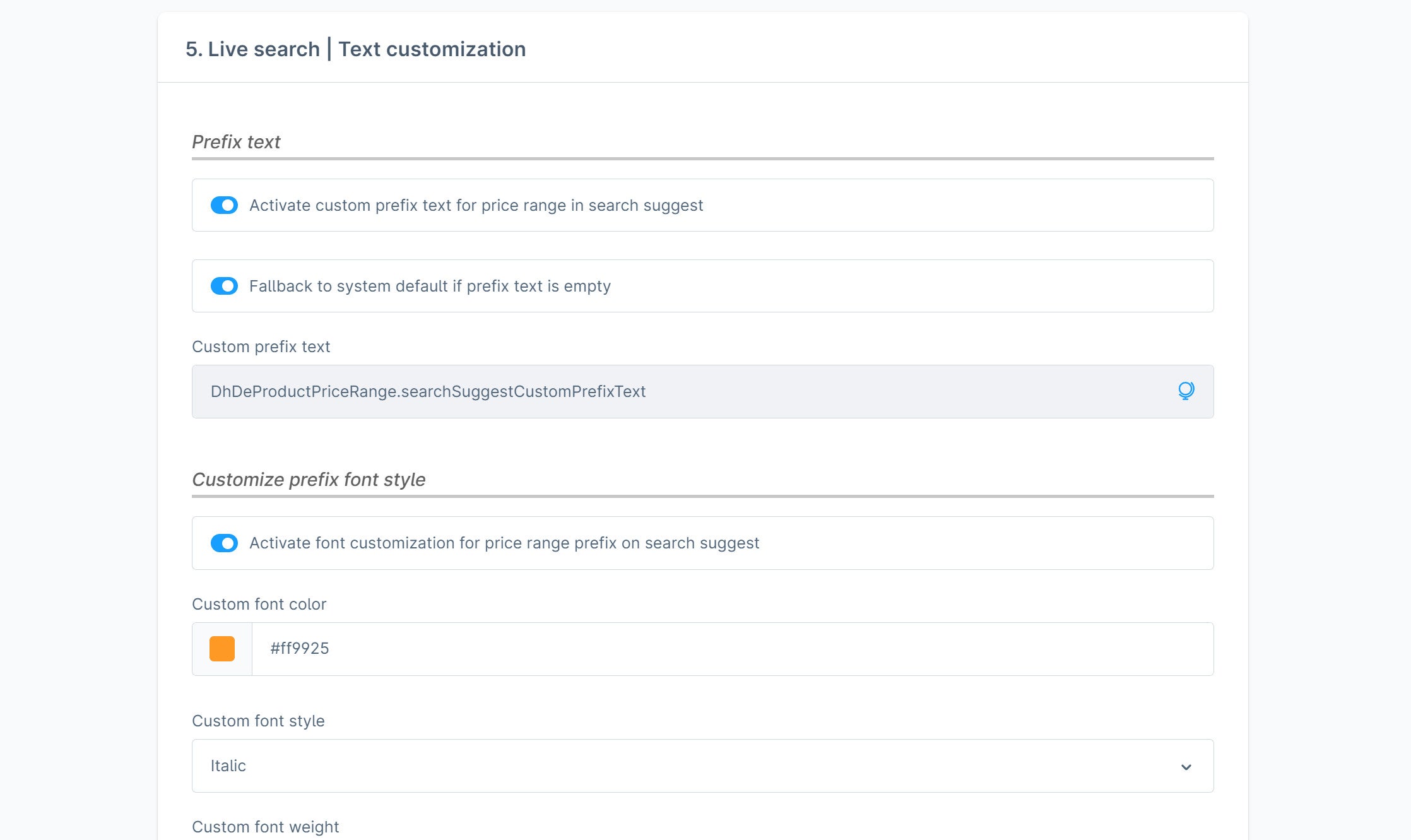
Task: Click the 'Custom font style' label
Action: click(258, 721)
